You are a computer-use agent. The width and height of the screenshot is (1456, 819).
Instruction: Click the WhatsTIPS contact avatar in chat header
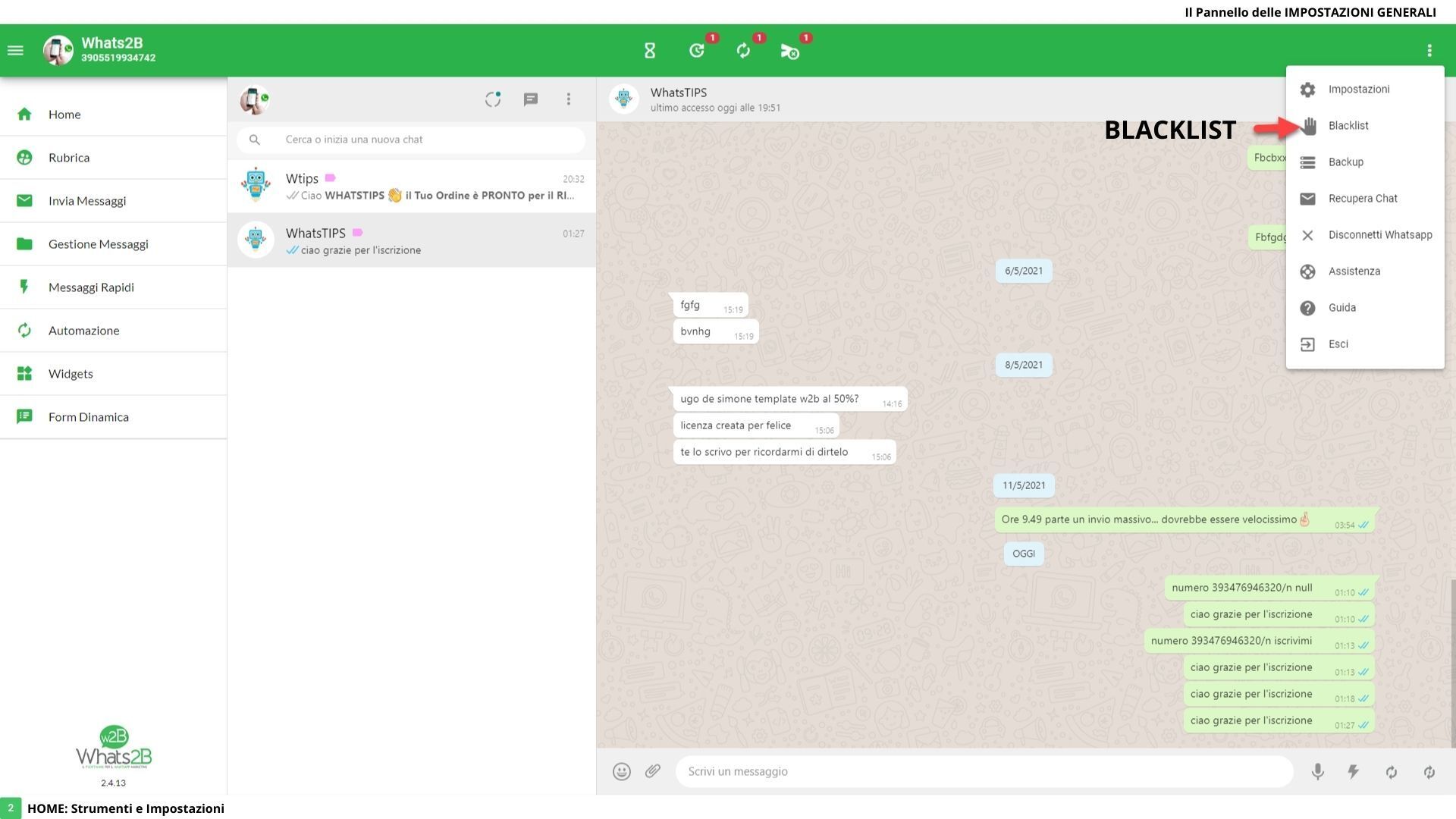[x=624, y=99]
